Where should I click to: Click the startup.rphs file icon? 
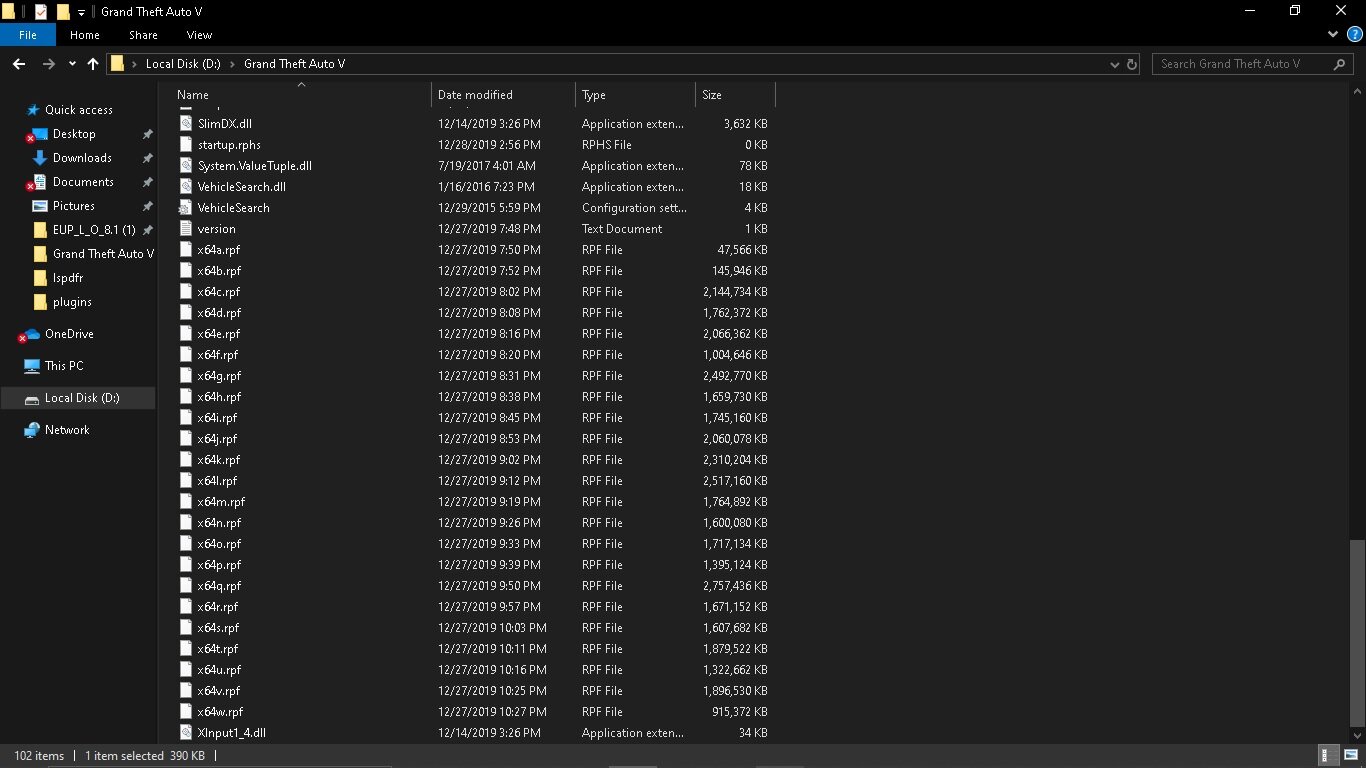186,145
